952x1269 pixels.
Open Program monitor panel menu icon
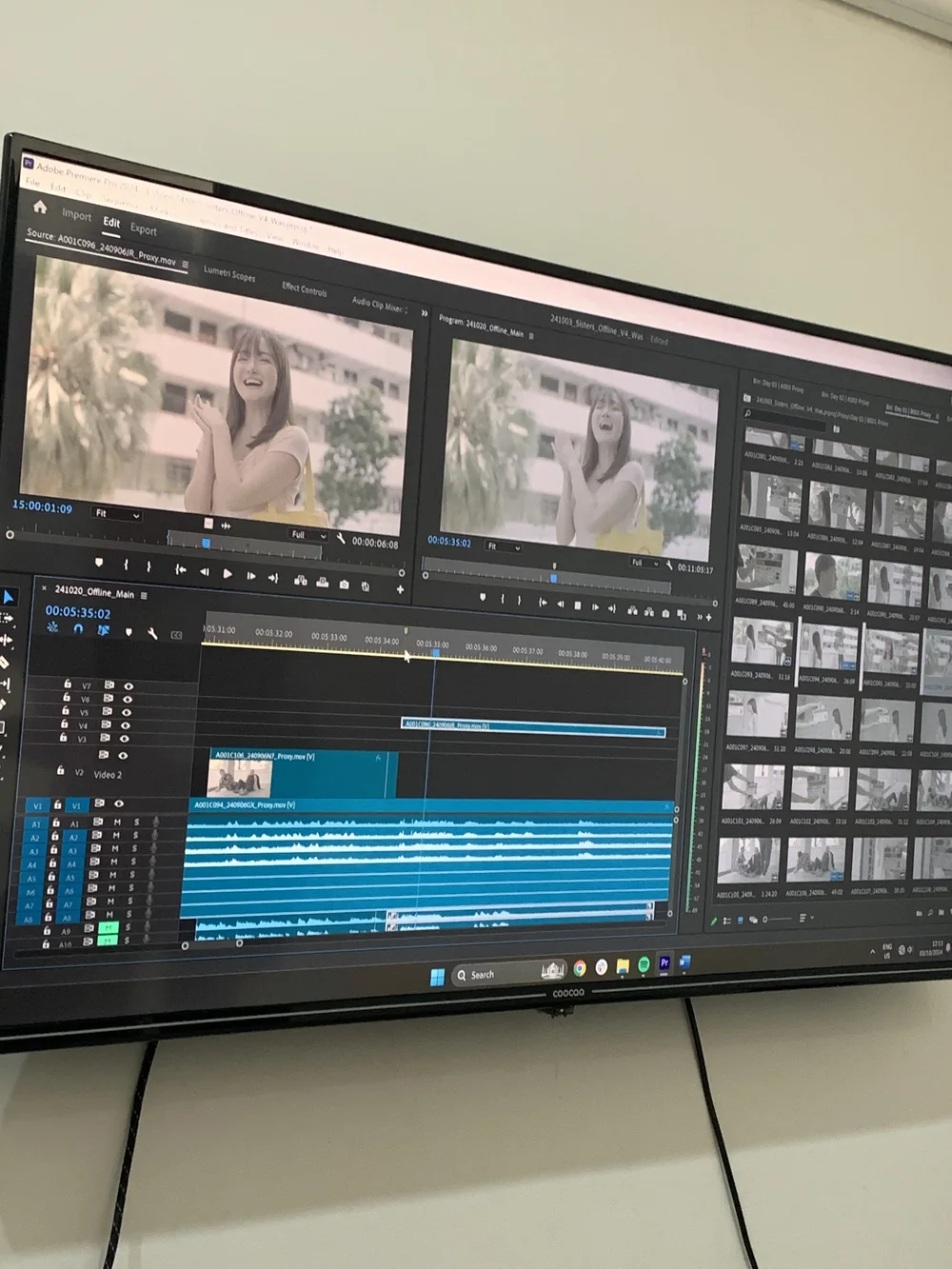(x=531, y=335)
